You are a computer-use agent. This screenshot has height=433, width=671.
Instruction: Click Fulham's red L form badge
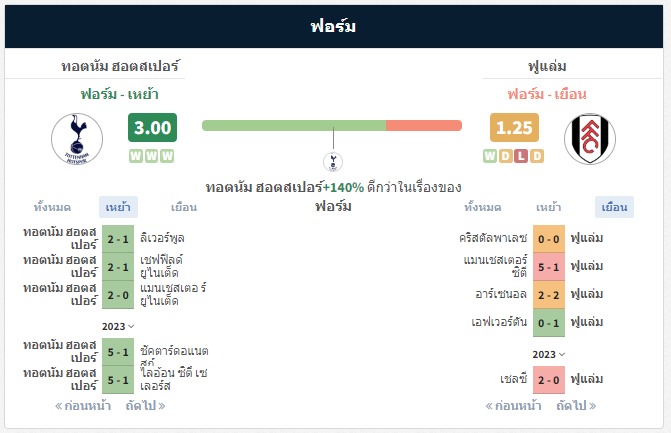[x=521, y=156]
